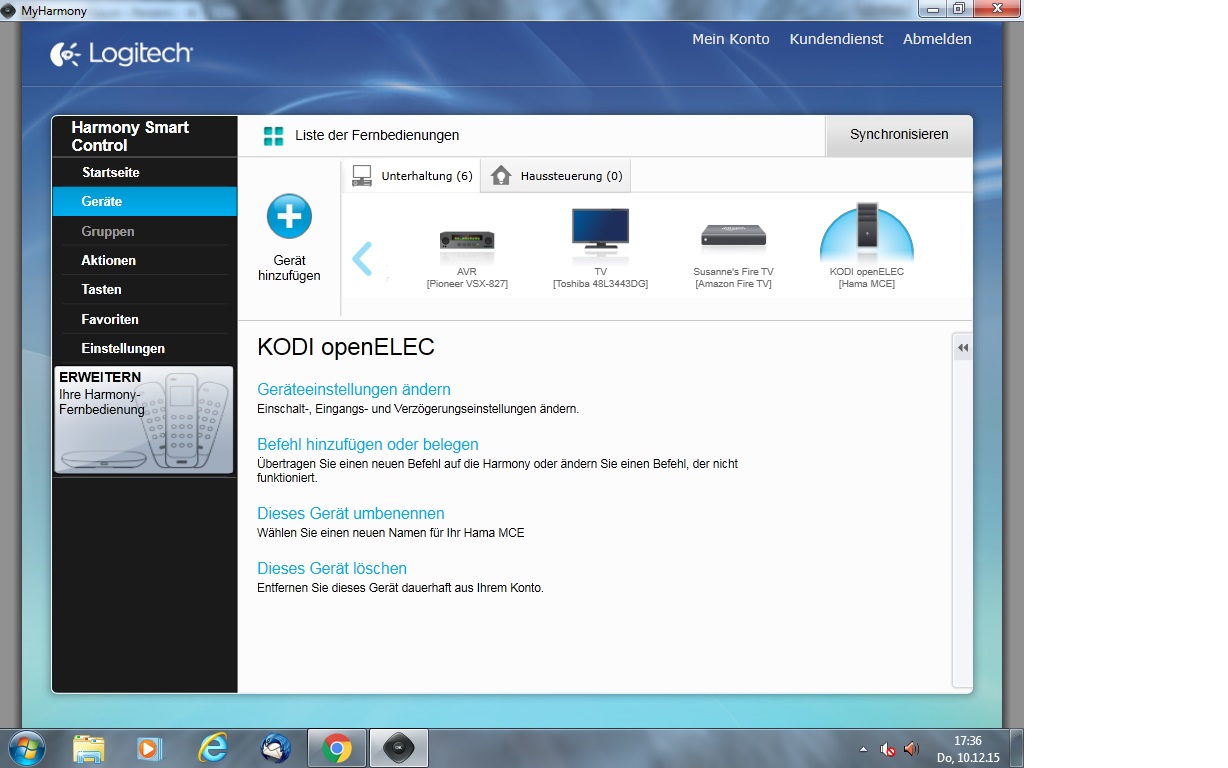Select the Toshiba TV device icon
Screen dimensions: 1228x768
600,228
